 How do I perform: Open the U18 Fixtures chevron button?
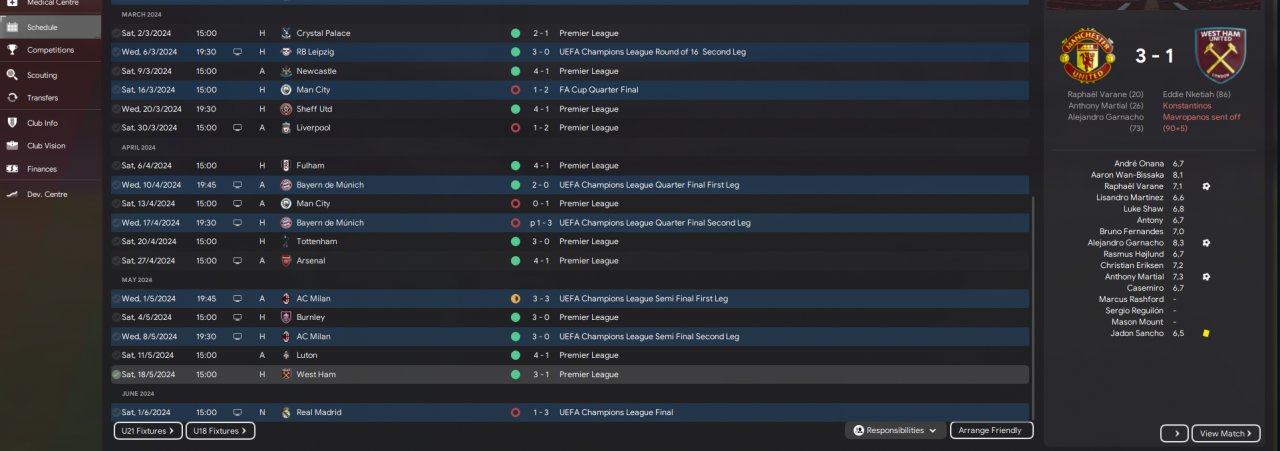[x=220, y=431]
